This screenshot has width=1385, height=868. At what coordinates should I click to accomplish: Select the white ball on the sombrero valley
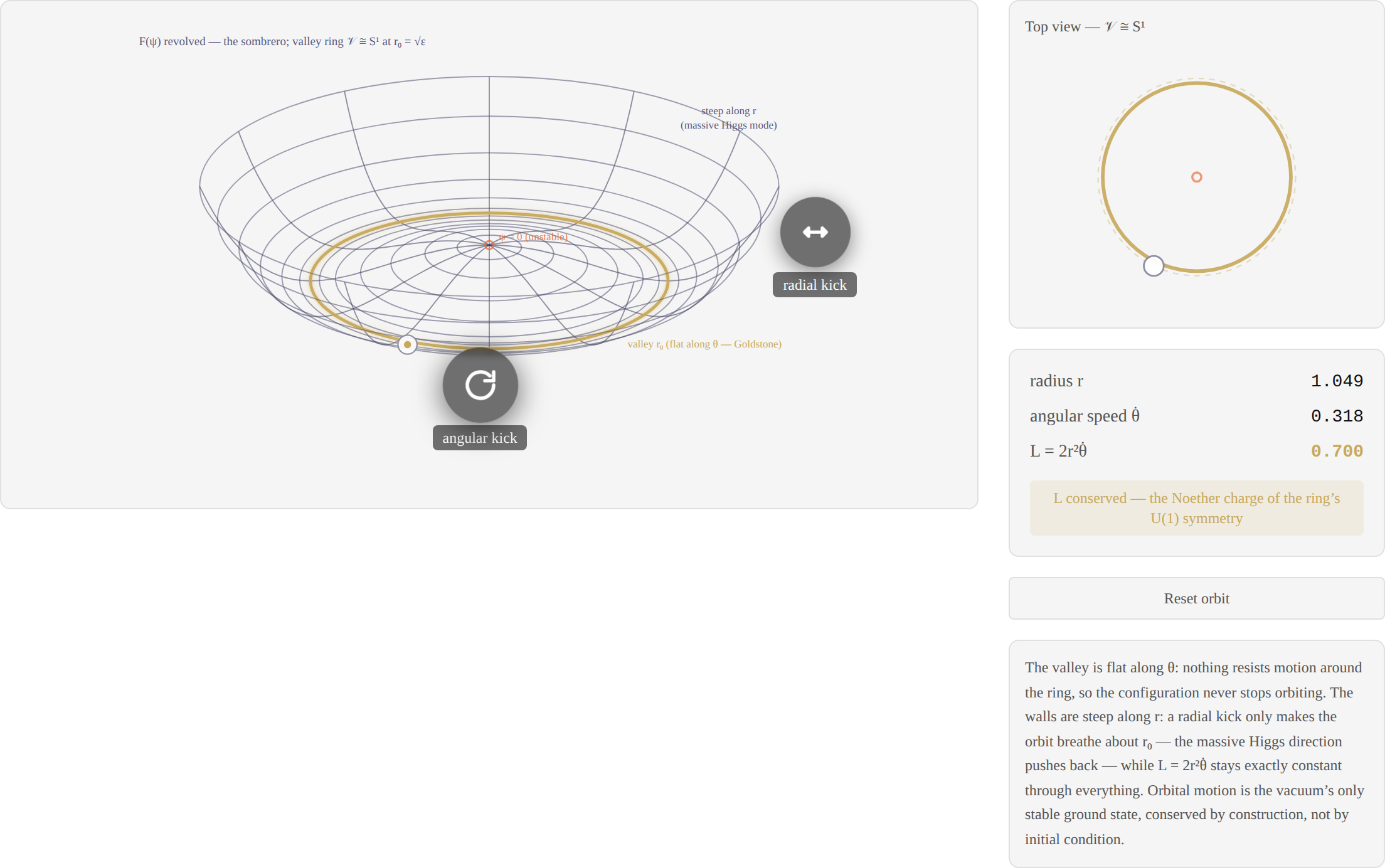click(408, 344)
